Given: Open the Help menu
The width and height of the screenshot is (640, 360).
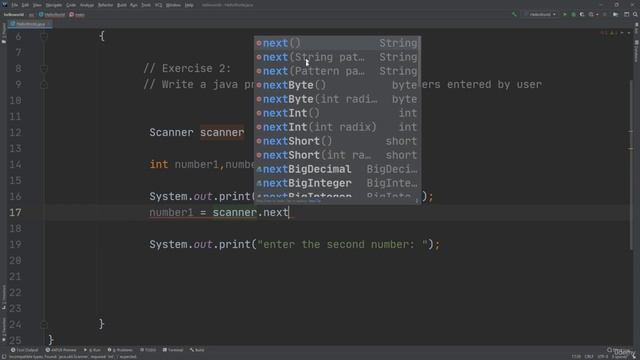Looking at the screenshot, I should [189, 5].
